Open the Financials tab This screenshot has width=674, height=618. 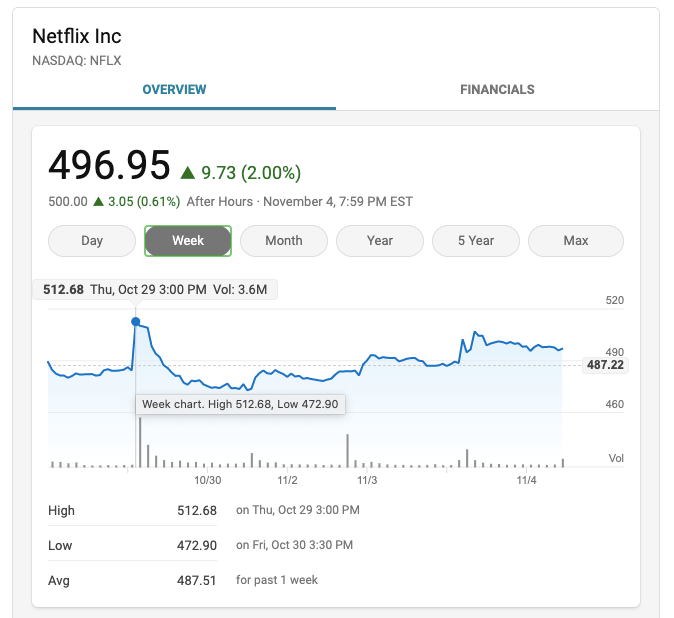(497, 90)
